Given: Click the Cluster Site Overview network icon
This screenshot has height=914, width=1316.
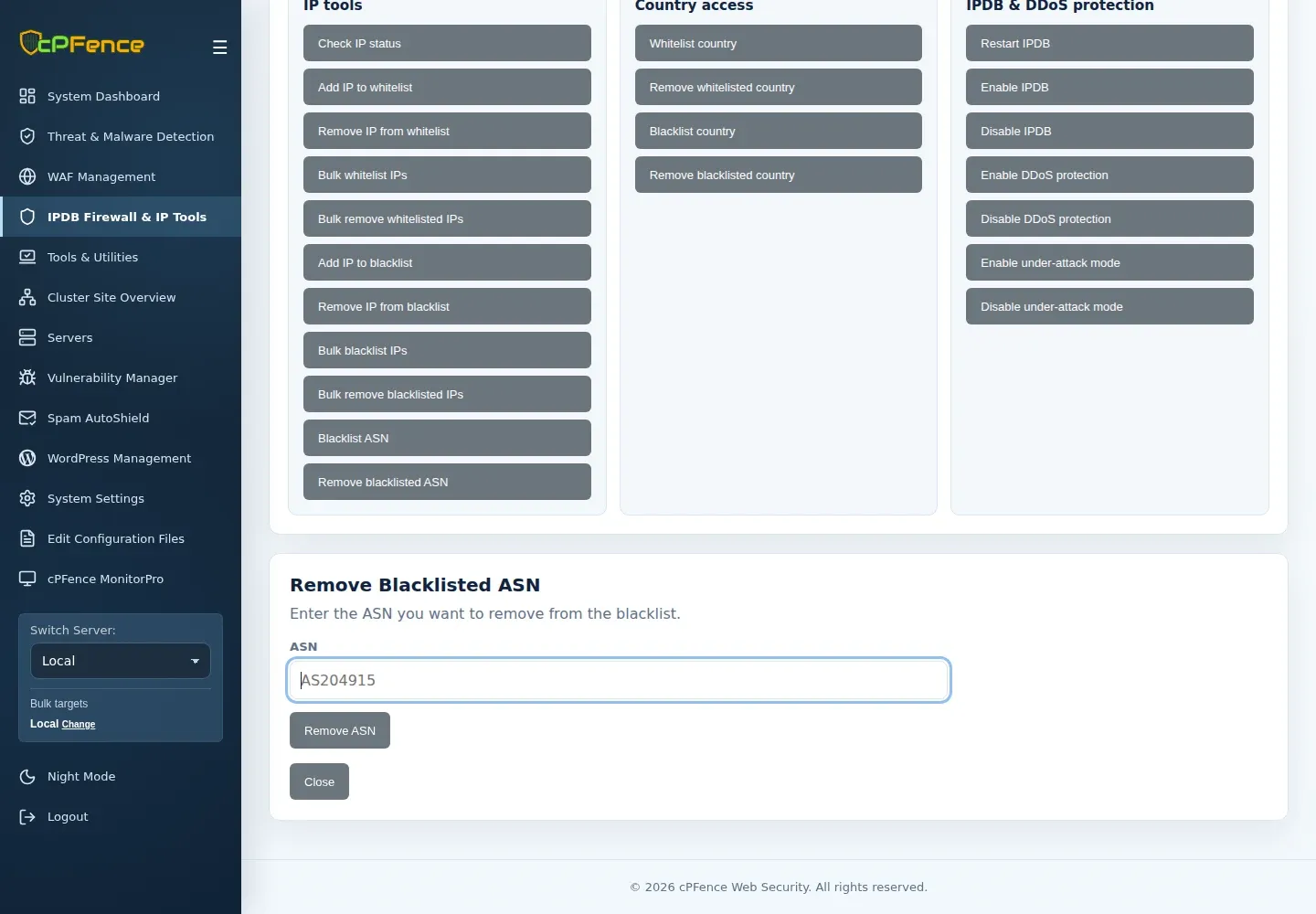Looking at the screenshot, I should tap(27, 297).
